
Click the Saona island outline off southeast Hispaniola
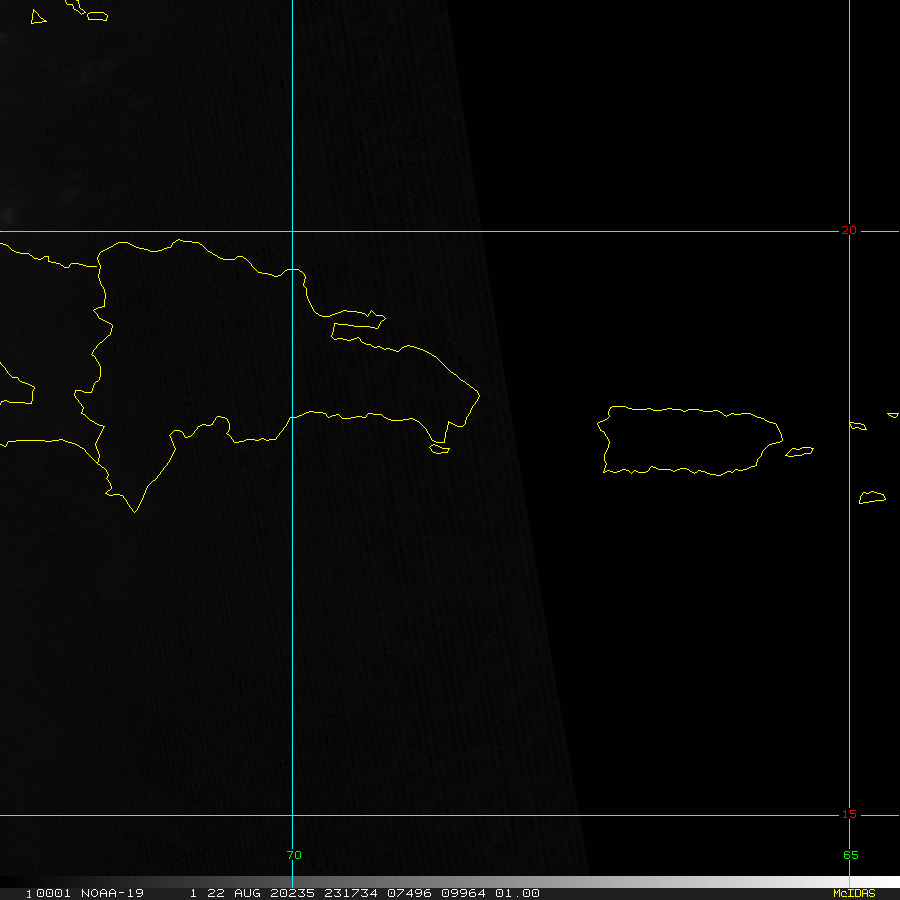click(439, 449)
